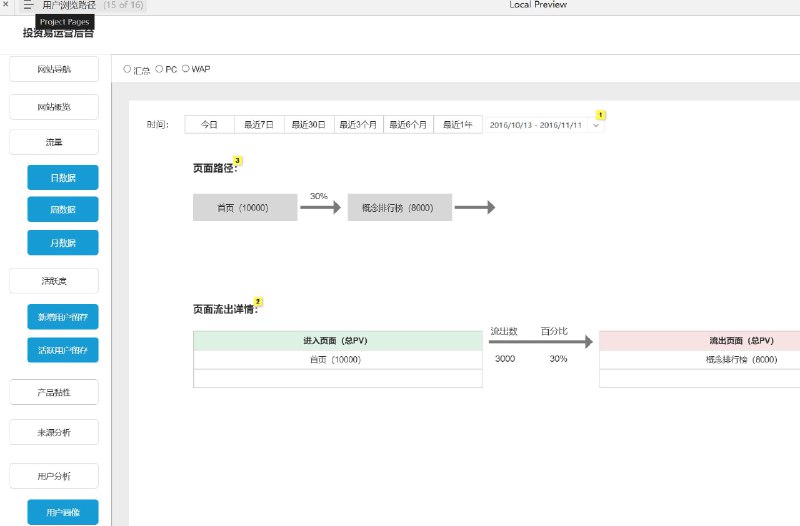
Task: Open 网站概览 in the sidebar
Action: click(54, 107)
